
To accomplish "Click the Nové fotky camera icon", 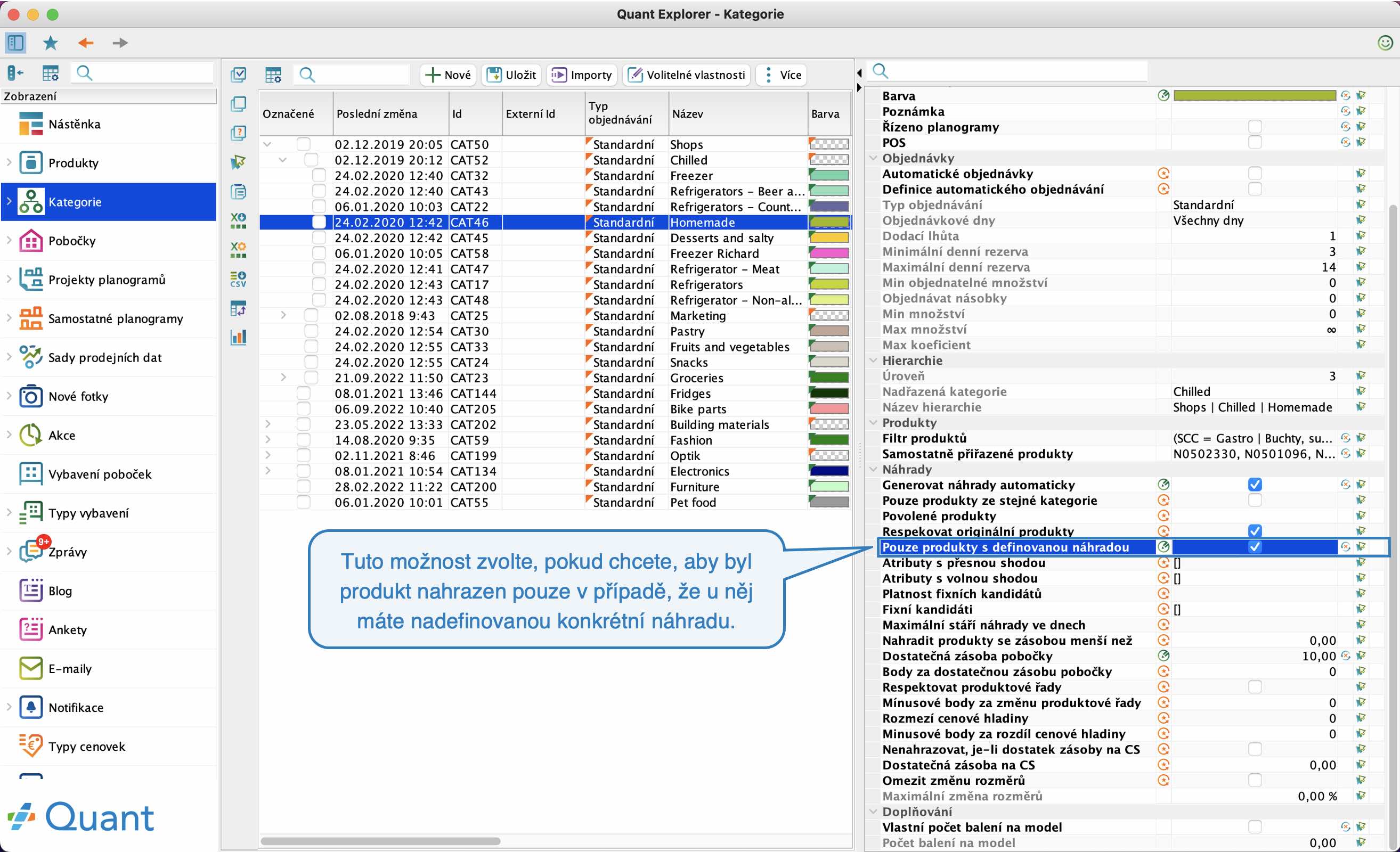I will [31, 397].
